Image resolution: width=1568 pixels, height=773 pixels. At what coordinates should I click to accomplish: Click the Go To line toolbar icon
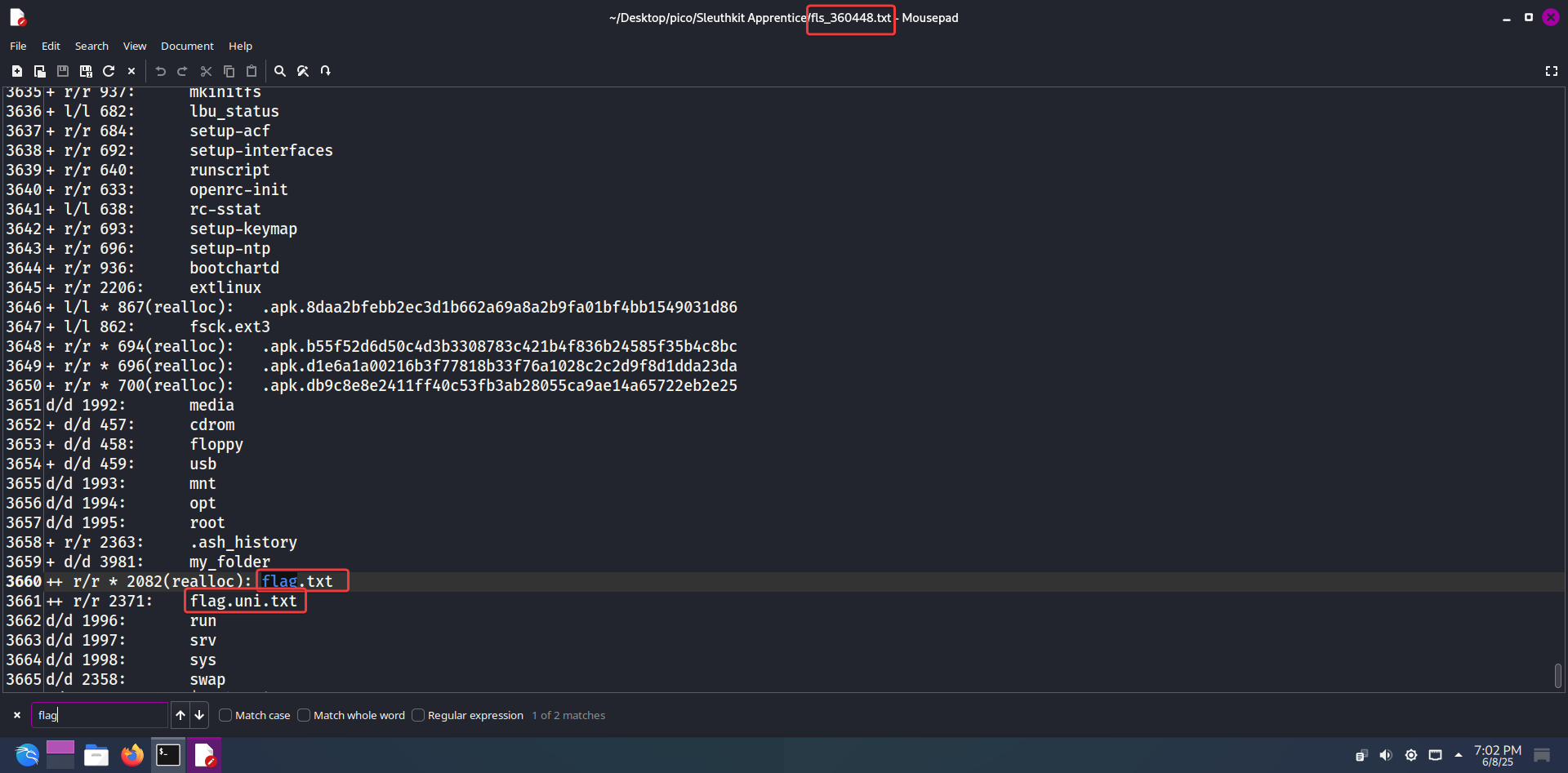(326, 71)
